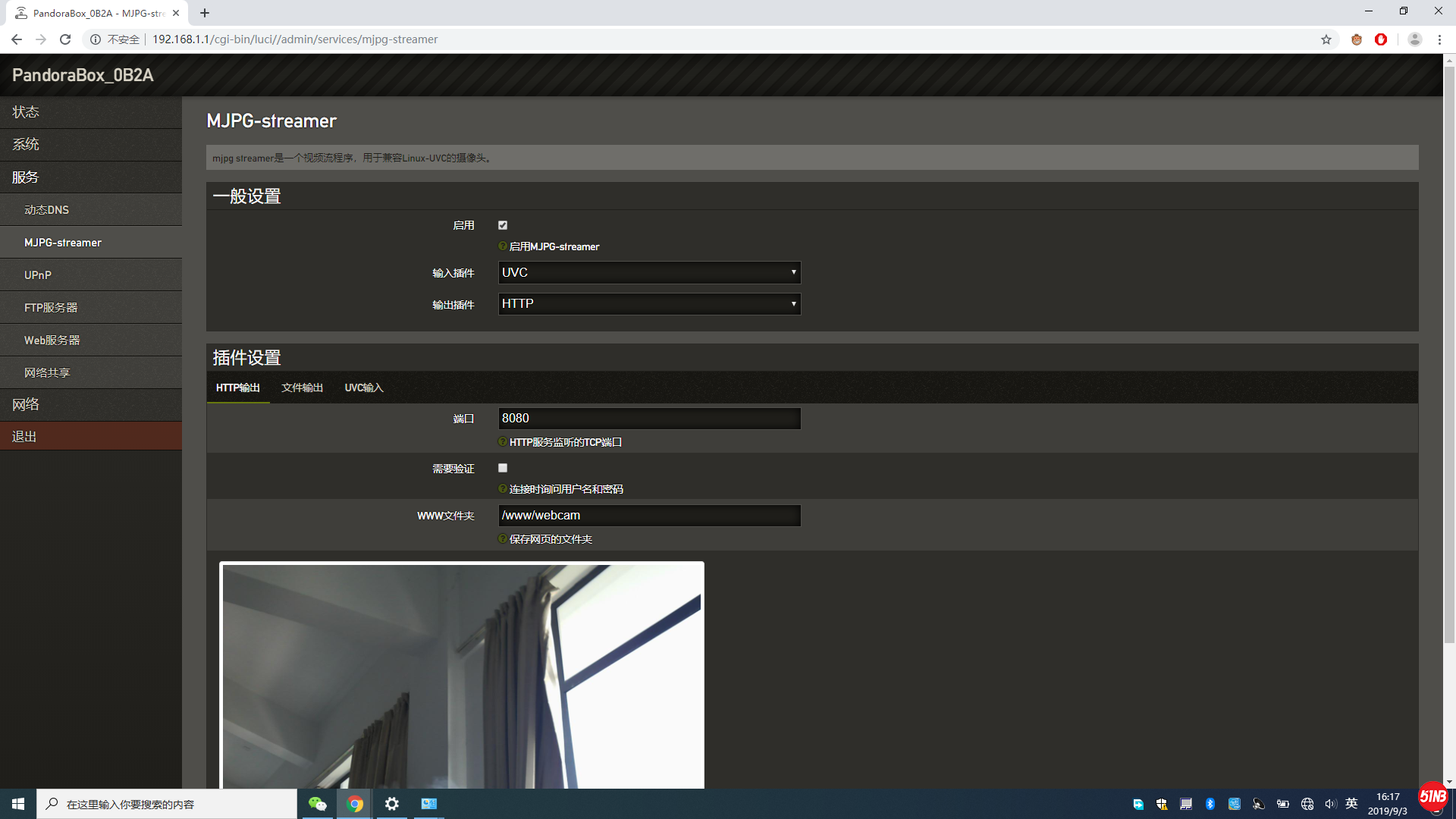Click the volume icon in system tray
The width and height of the screenshot is (1456, 819).
tap(1330, 804)
